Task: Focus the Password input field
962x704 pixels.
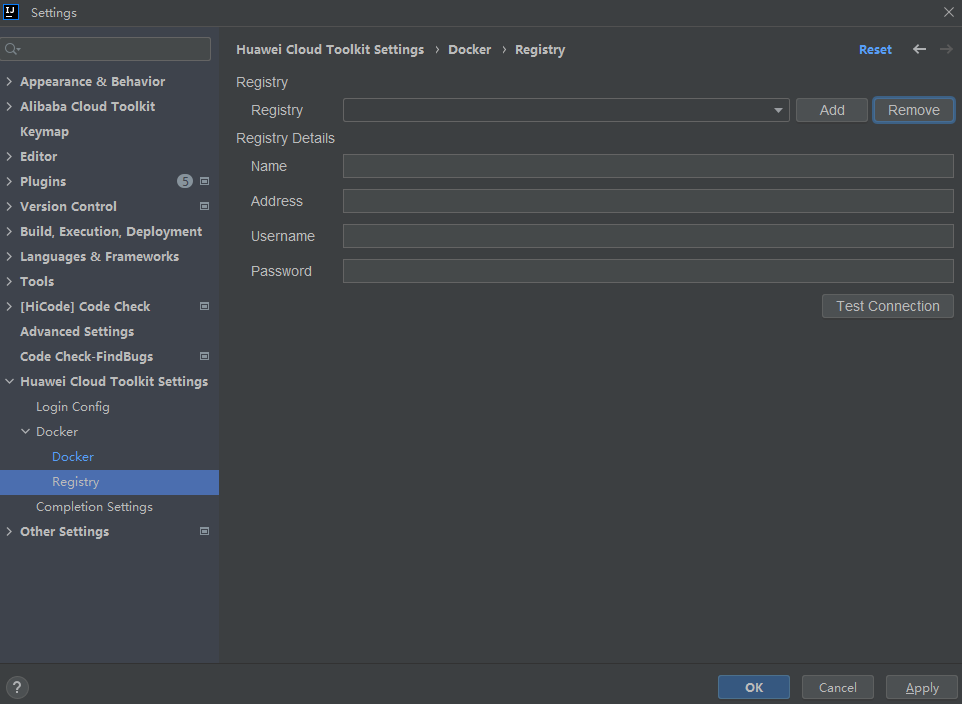Action: [x=648, y=271]
